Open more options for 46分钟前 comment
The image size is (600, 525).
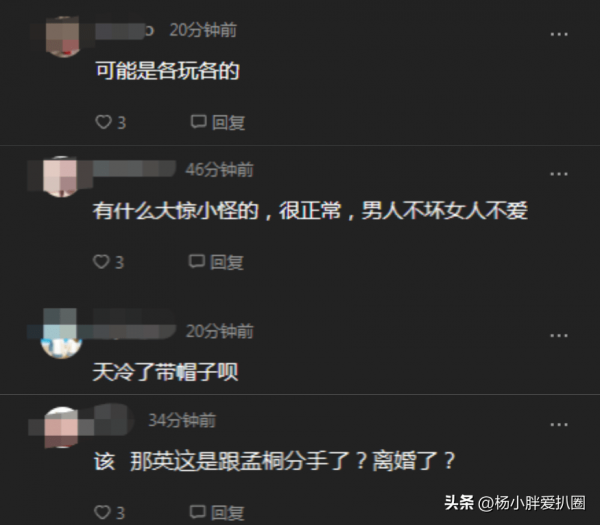click(559, 174)
